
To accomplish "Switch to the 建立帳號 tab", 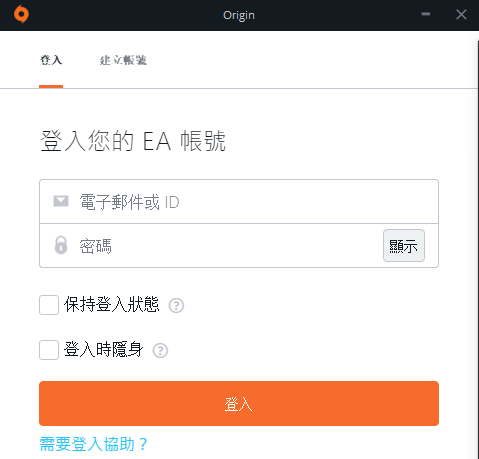I will point(123,60).
